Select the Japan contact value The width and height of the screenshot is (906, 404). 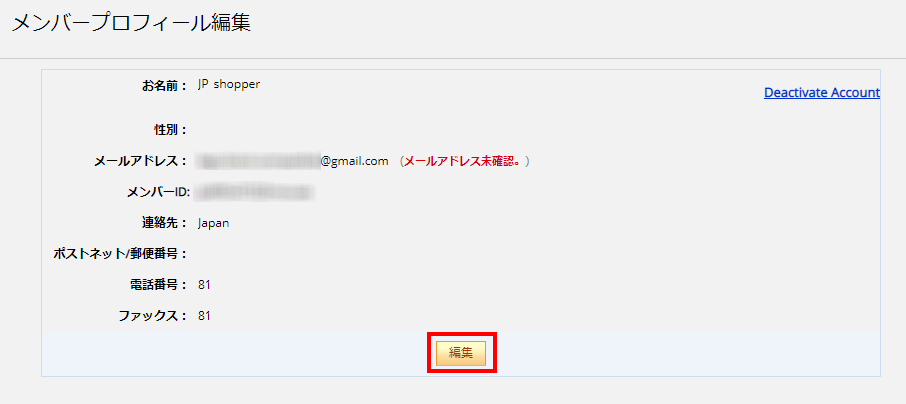pyautogui.click(x=213, y=224)
